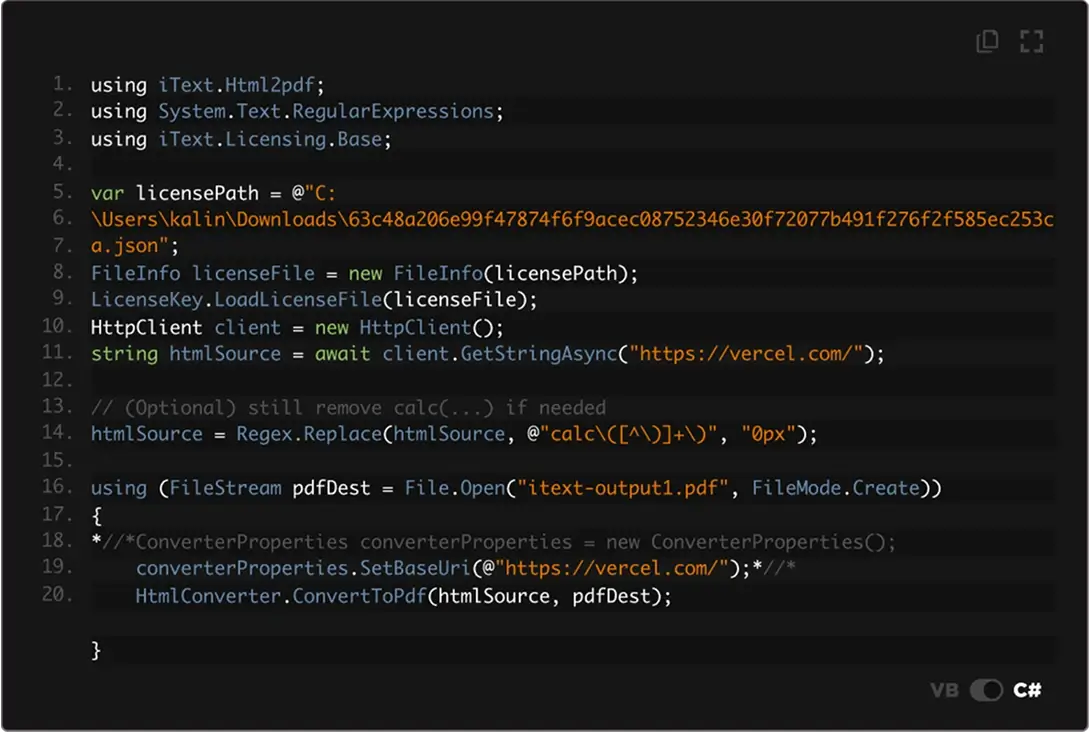Toggle the VB/C# language switch

tap(986, 690)
